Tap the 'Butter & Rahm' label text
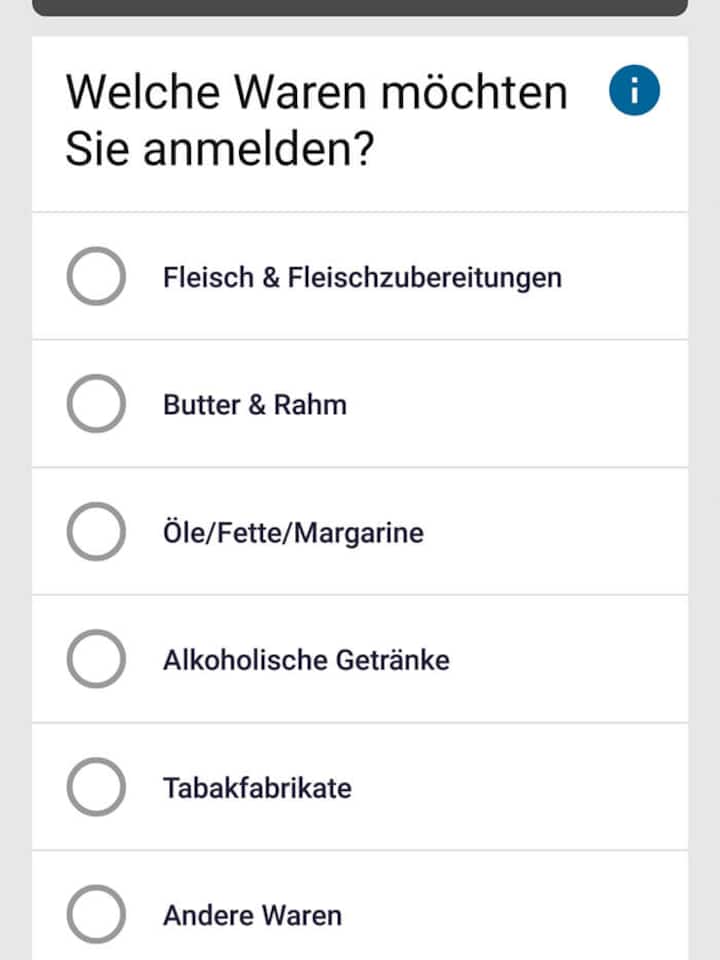This screenshot has width=720, height=960. point(255,405)
